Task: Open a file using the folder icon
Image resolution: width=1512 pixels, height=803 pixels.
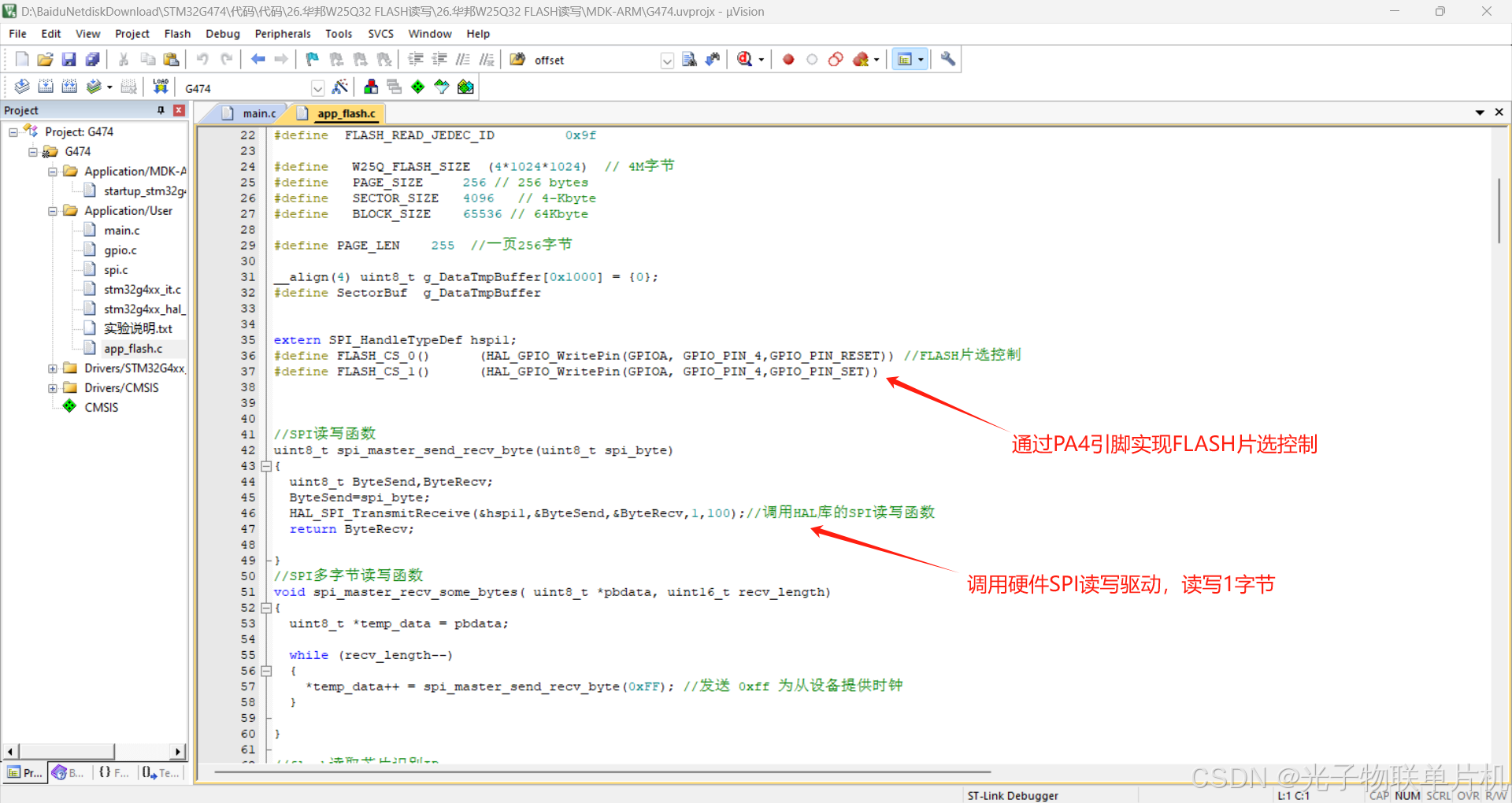Action: tap(46, 60)
